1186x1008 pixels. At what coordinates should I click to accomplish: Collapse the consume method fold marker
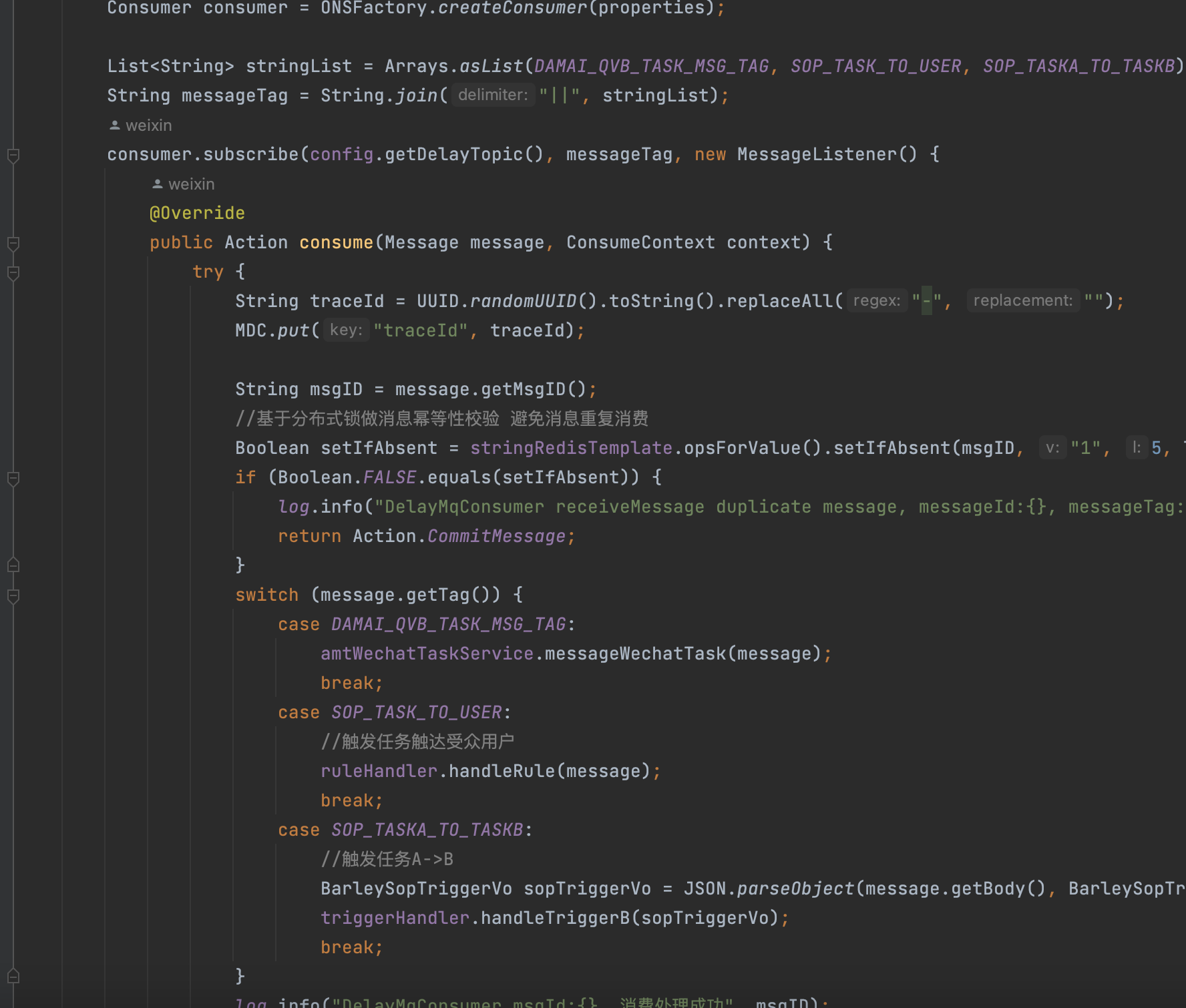point(13,244)
